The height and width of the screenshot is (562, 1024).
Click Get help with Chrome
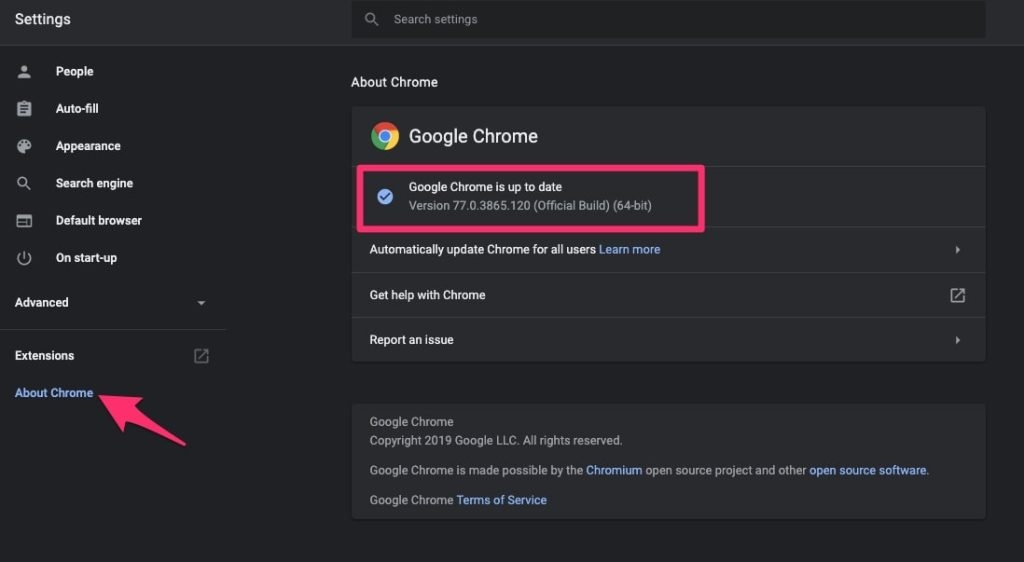coord(427,295)
